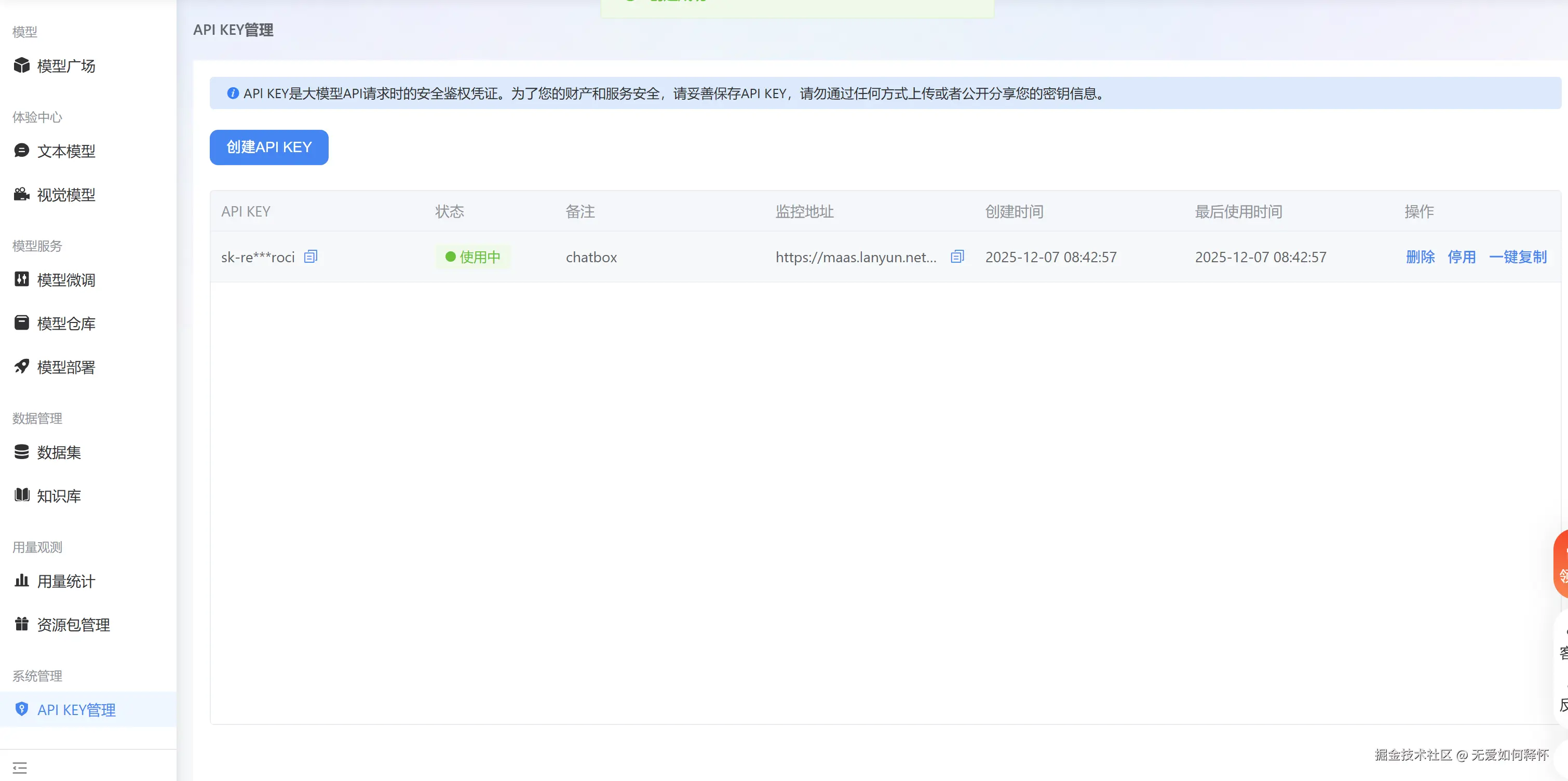Click 一键复制 for chatbox key
Image resolution: width=1568 pixels, height=781 pixels.
(1518, 257)
